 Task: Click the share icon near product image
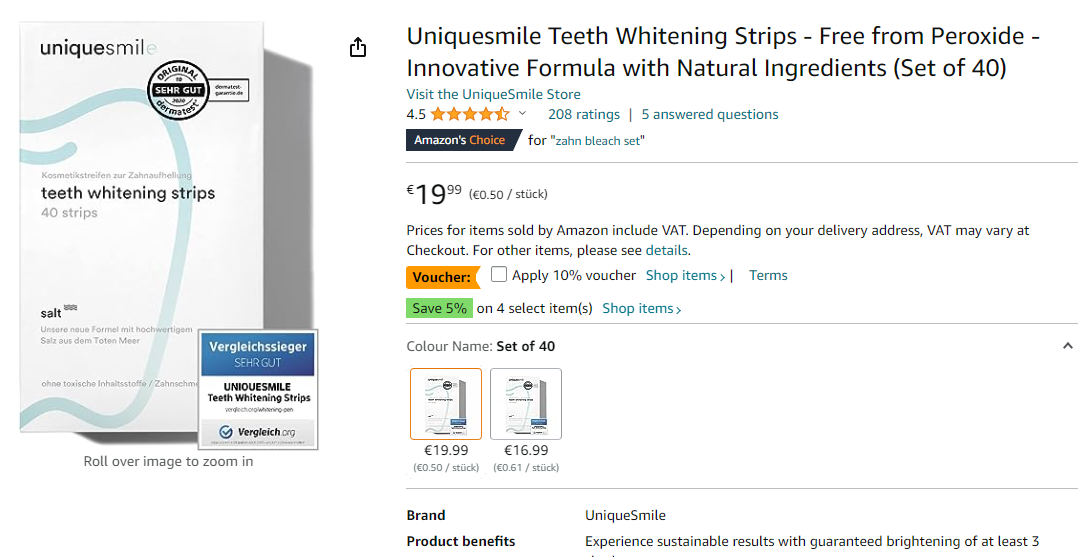pyautogui.click(x=358, y=48)
